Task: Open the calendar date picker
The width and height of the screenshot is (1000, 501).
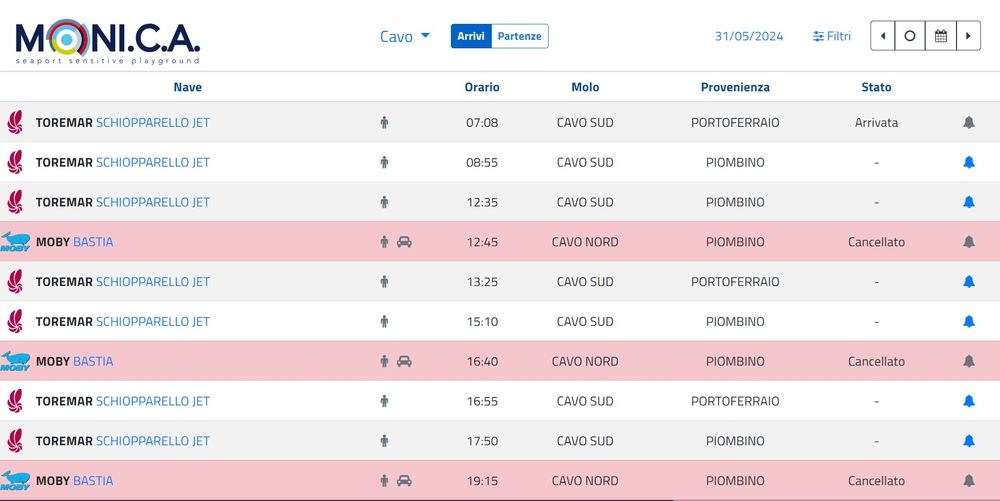Action: click(940, 36)
